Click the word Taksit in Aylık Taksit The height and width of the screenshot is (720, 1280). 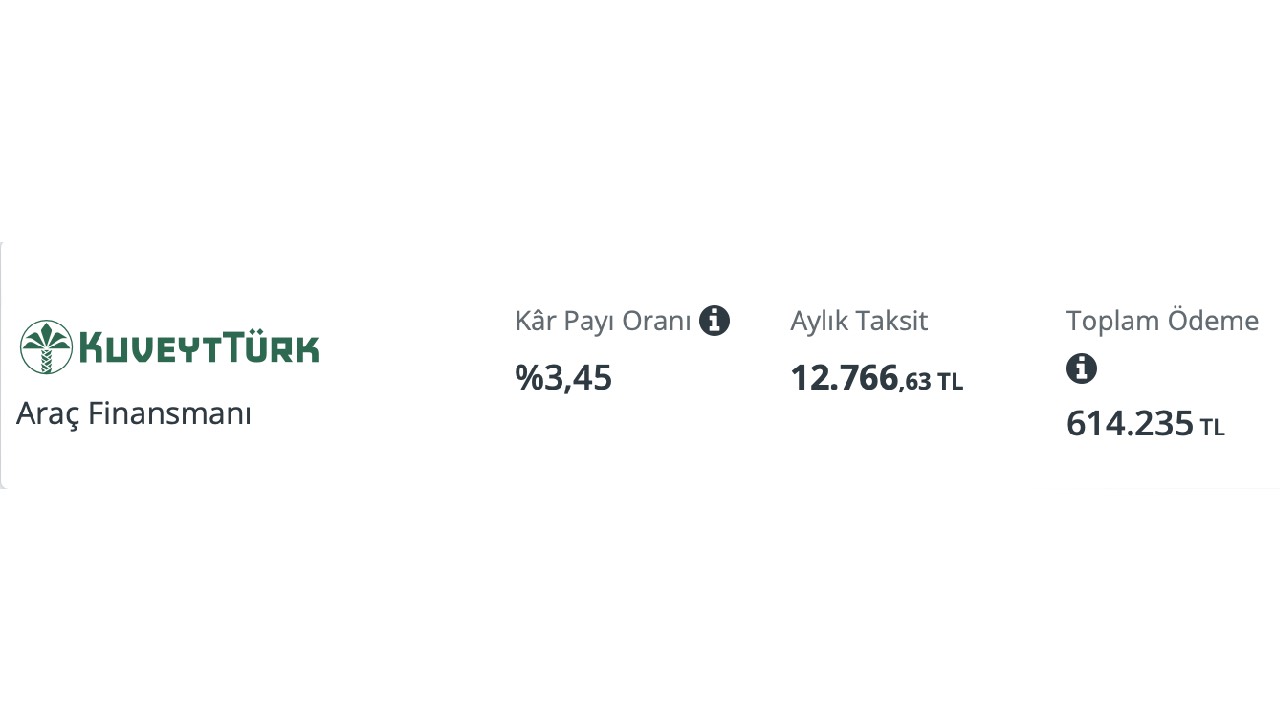click(894, 321)
